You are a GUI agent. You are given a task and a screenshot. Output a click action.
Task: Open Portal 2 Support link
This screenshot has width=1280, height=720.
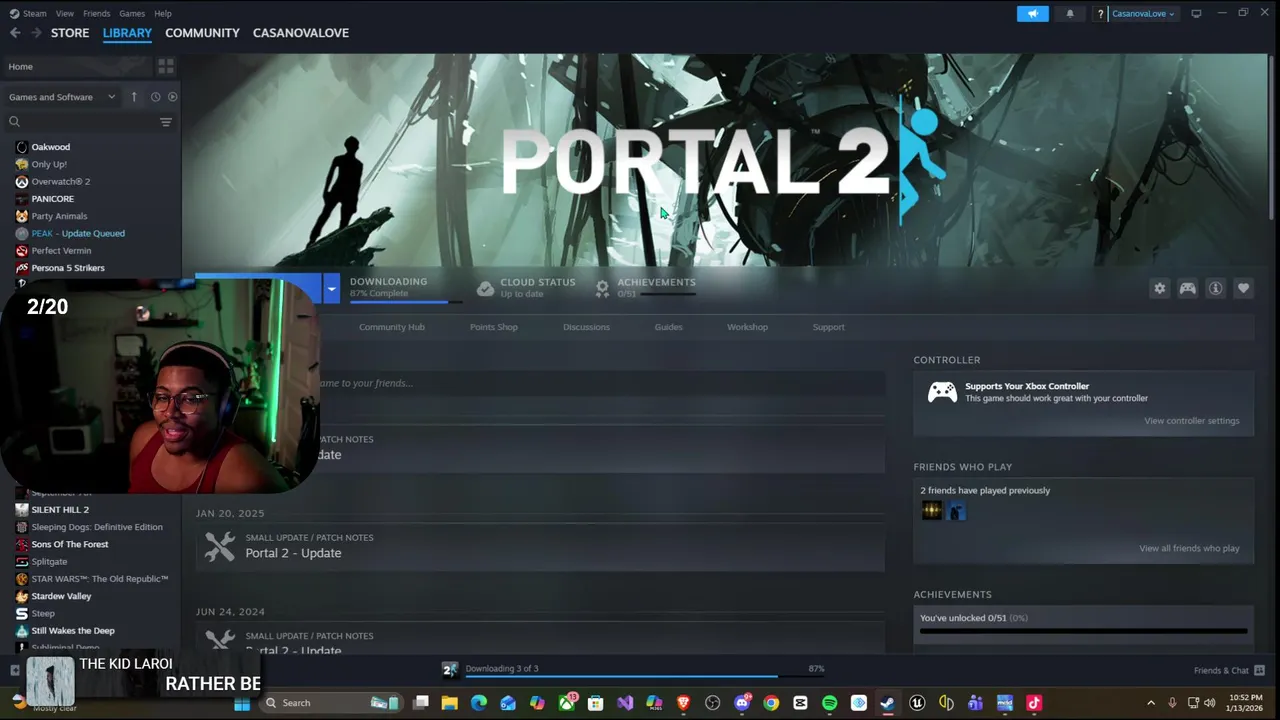coord(828,327)
